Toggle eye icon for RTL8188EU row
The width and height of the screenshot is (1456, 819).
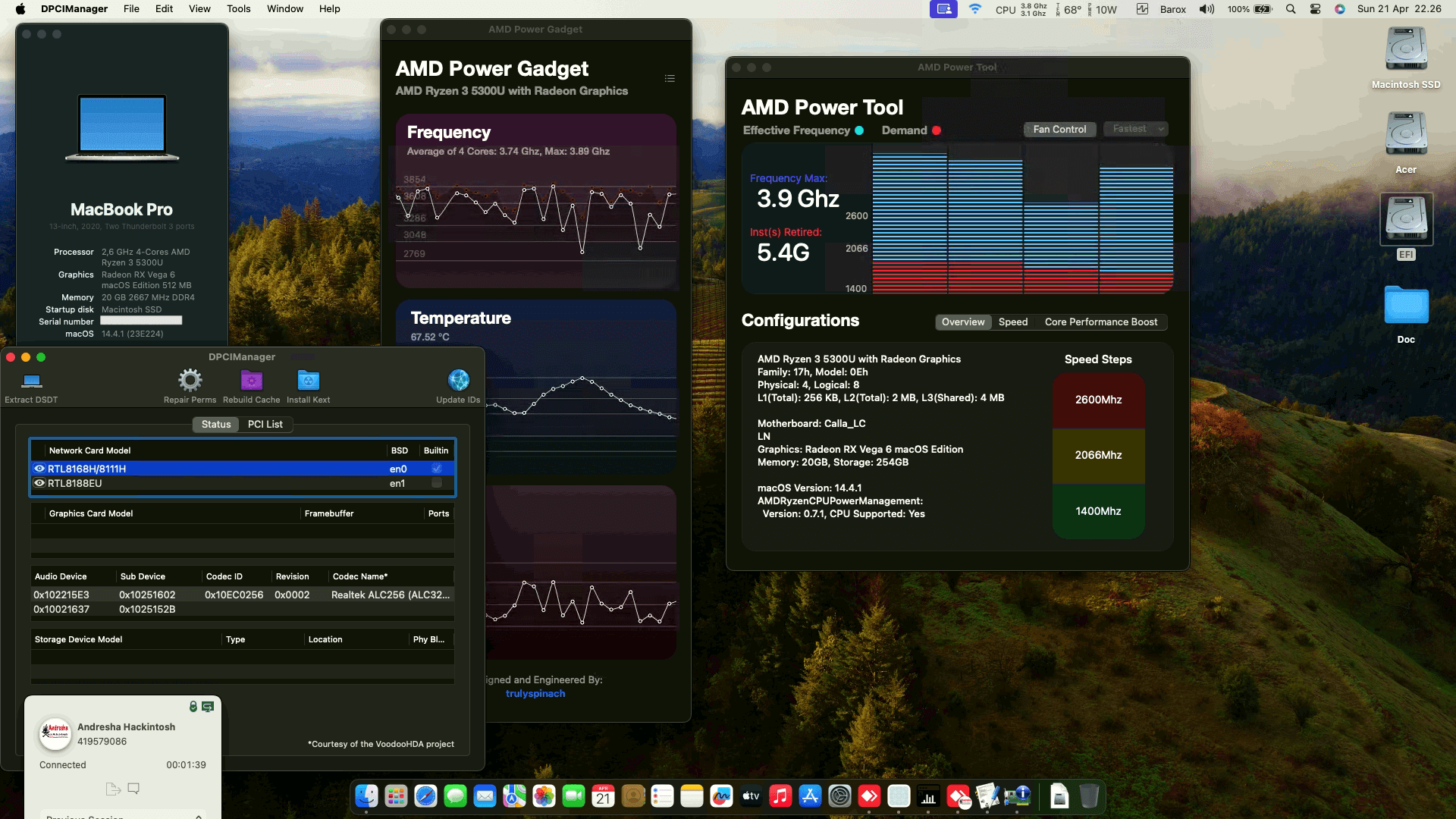click(39, 483)
